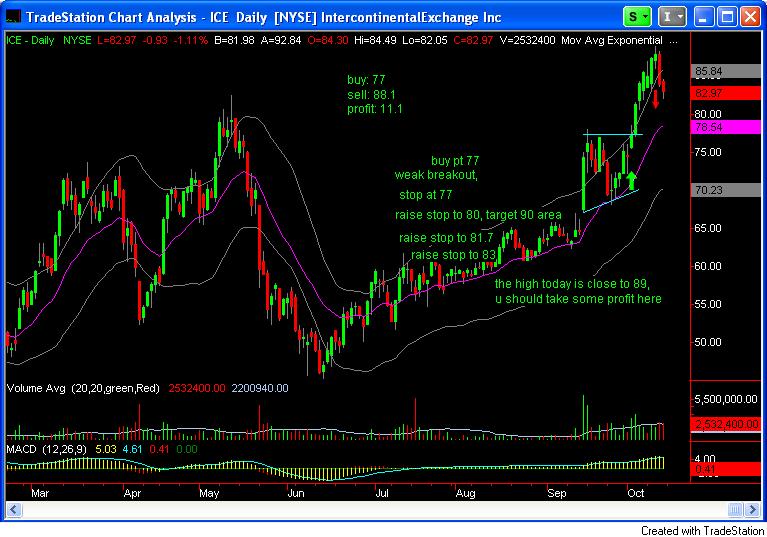Screen dimensions: 767x537
Task: Click the magenta 78.54 moving average marker
Action: pyautogui.click(x=726, y=127)
